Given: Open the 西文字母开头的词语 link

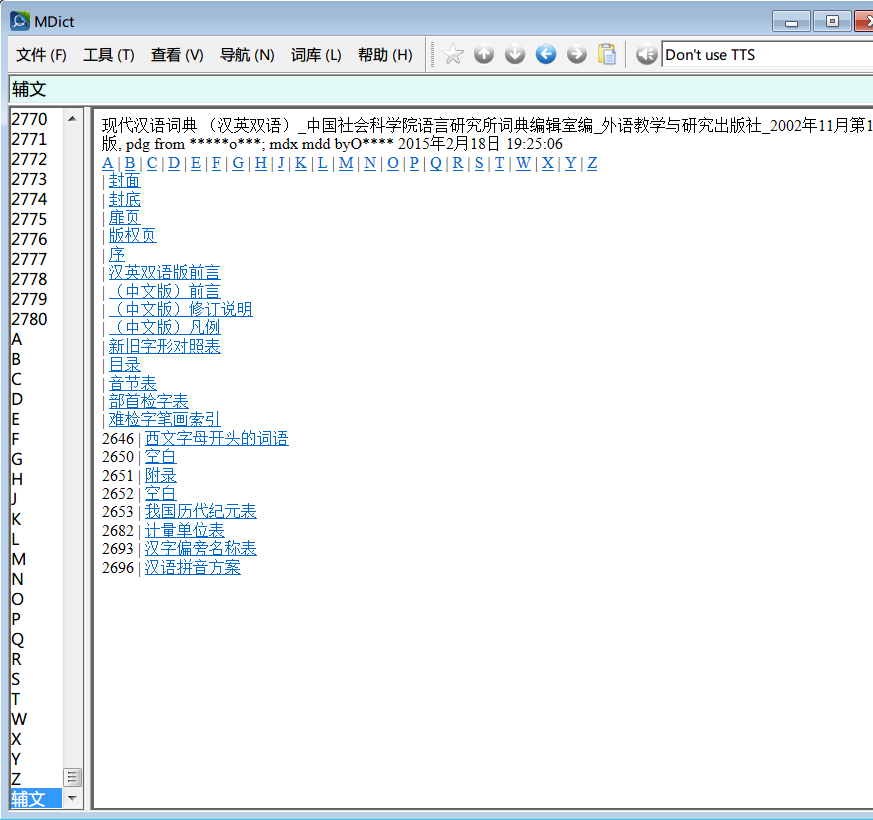Looking at the screenshot, I should [217, 438].
